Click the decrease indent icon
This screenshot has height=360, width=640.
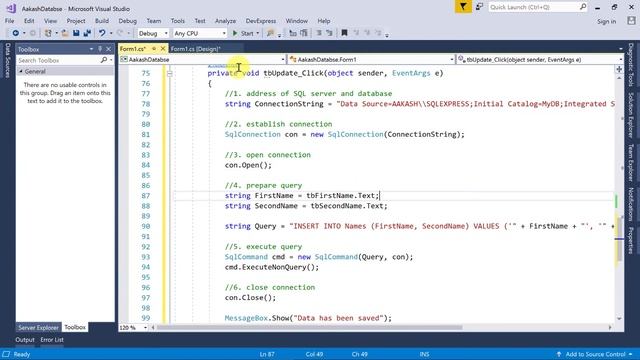tap(319, 33)
